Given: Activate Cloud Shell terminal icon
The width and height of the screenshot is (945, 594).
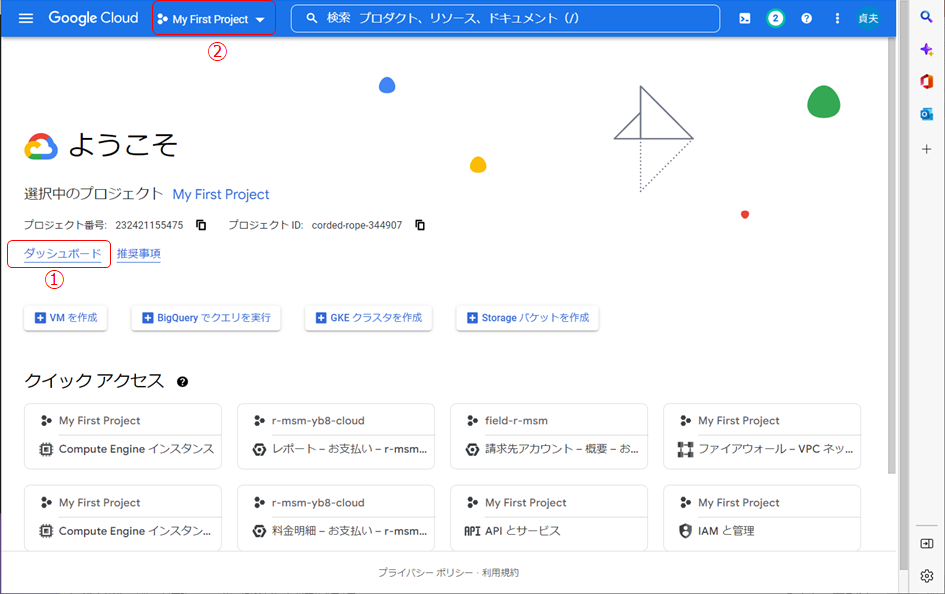Looking at the screenshot, I should coord(744,18).
